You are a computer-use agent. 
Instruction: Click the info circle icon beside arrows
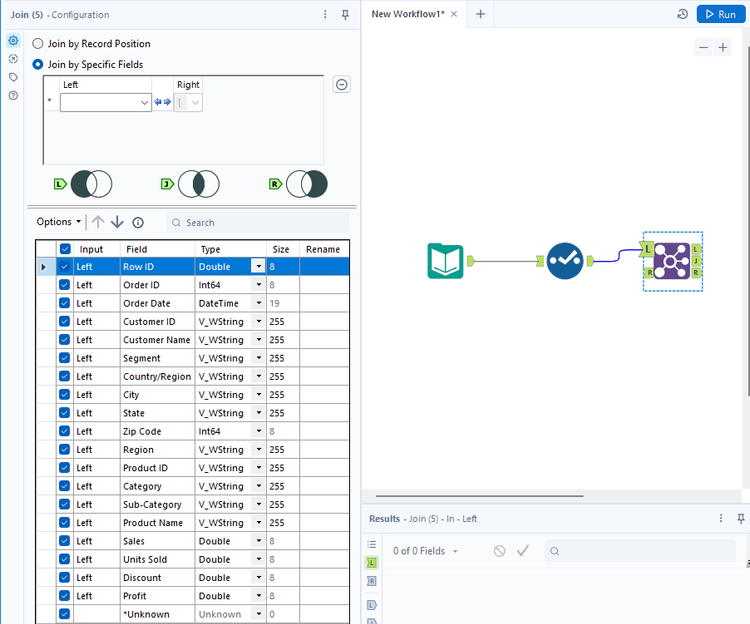click(x=138, y=222)
